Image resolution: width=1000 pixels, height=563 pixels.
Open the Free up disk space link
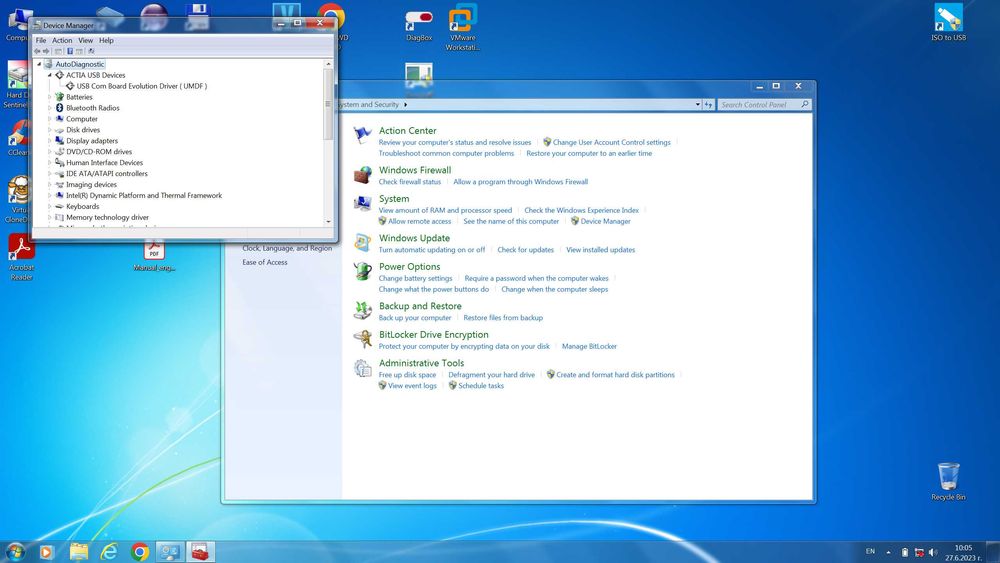click(x=407, y=375)
